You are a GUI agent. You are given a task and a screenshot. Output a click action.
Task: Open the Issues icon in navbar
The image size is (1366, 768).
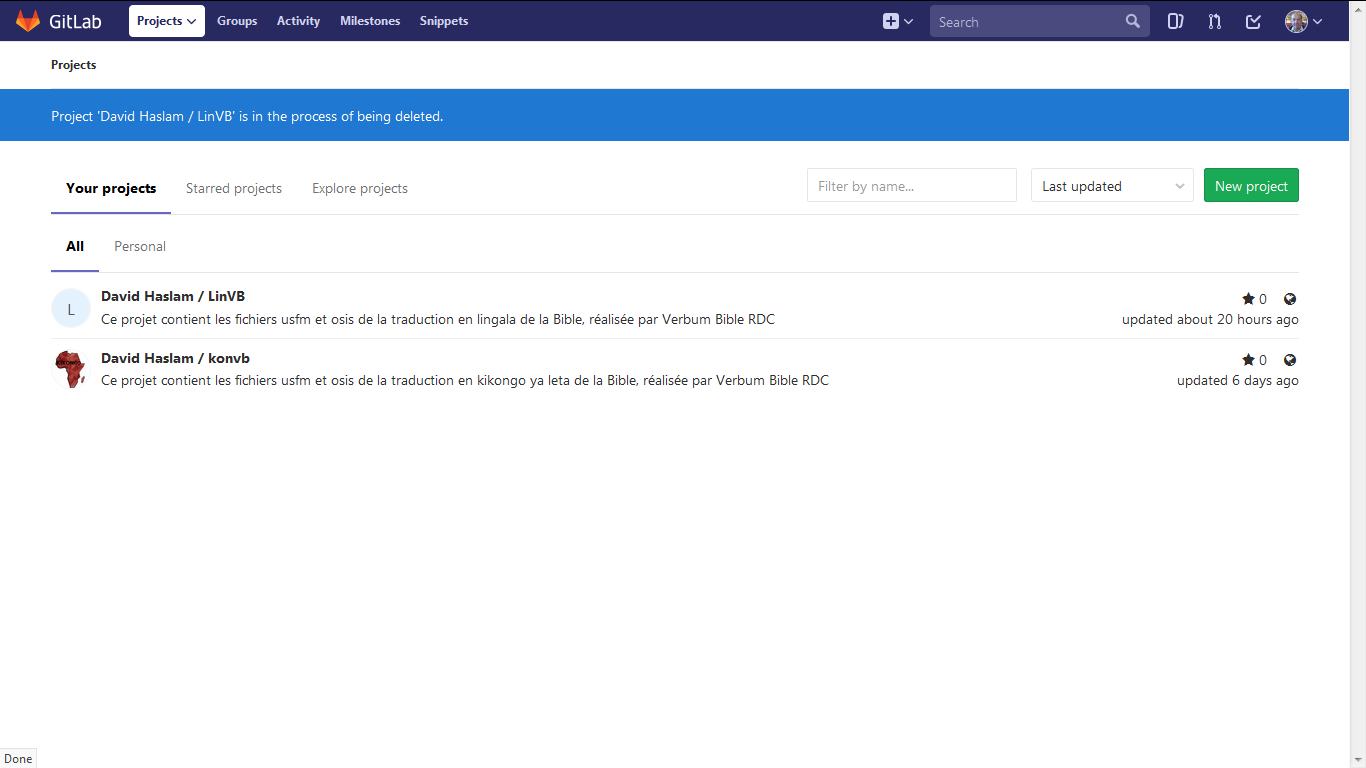[x=1176, y=21]
